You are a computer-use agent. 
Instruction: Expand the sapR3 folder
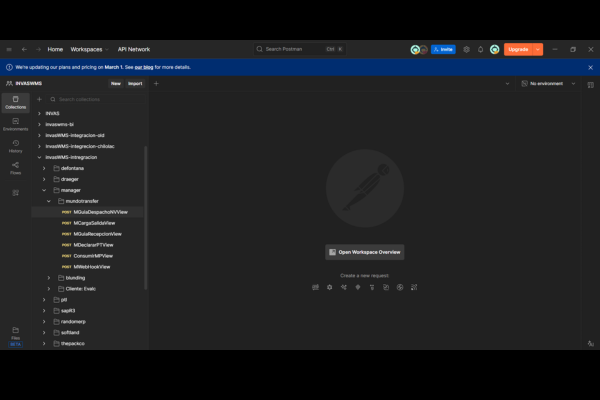[x=44, y=310]
